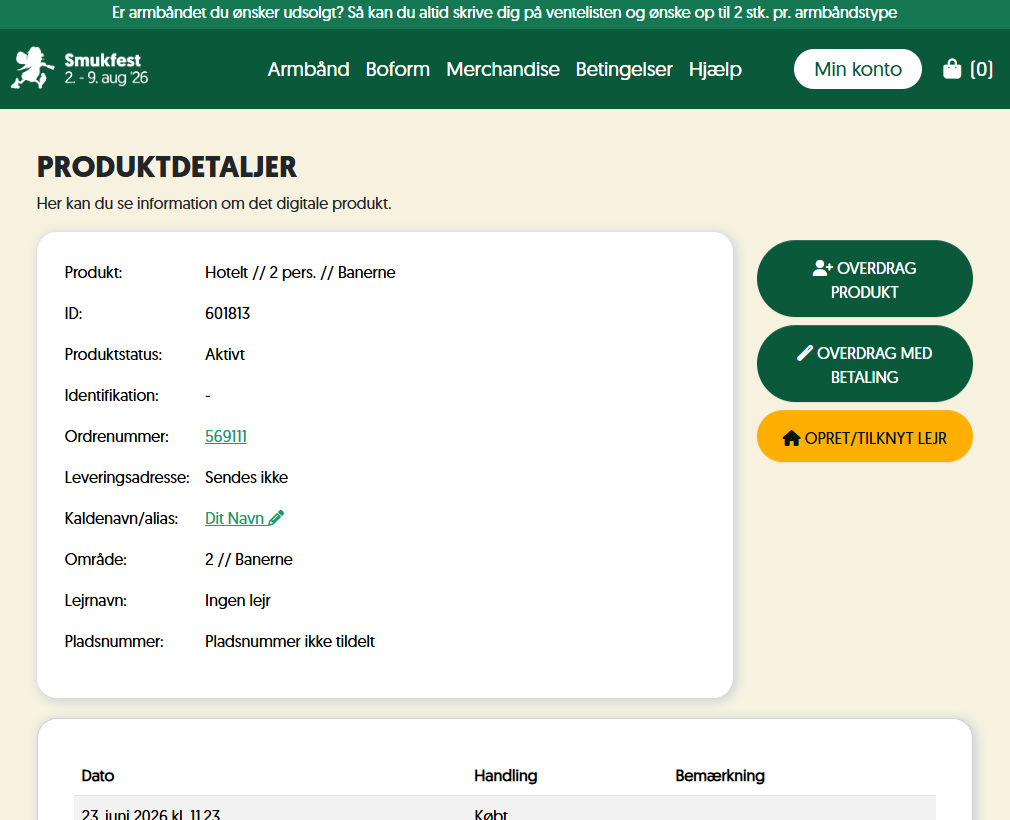Click the person-plus icon on Overdrag Produkt

(823, 268)
